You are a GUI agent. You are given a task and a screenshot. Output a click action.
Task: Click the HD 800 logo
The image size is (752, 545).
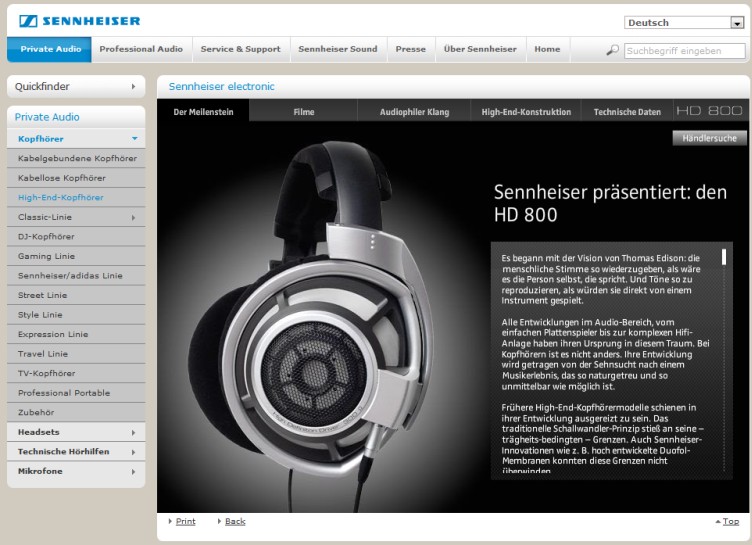pos(709,111)
